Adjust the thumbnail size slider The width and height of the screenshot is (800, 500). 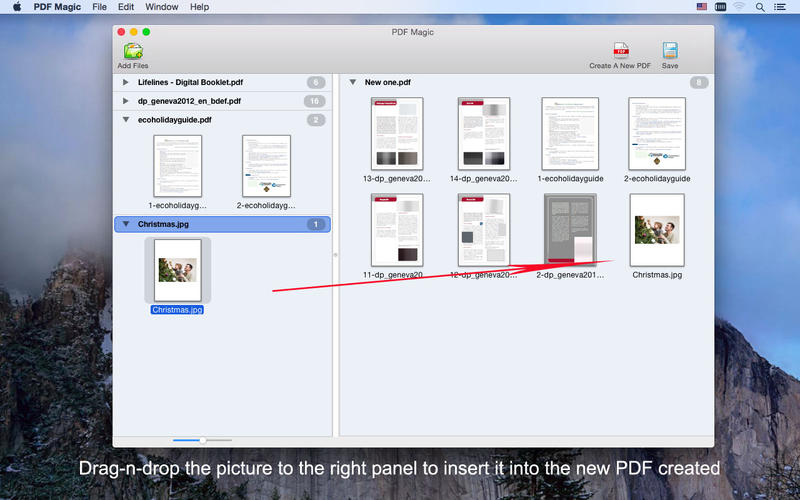(202, 440)
